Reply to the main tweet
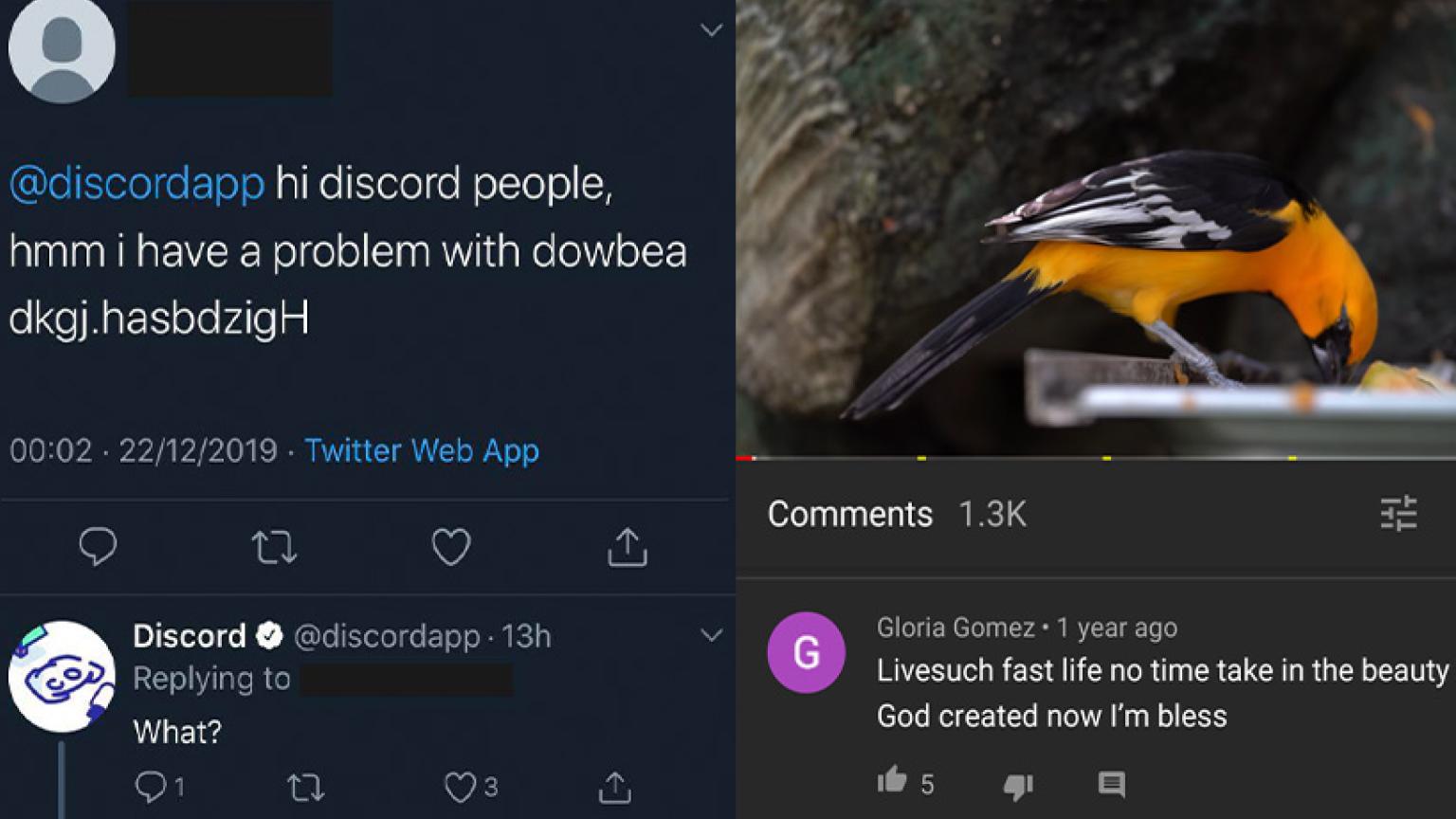 pyautogui.click(x=98, y=546)
